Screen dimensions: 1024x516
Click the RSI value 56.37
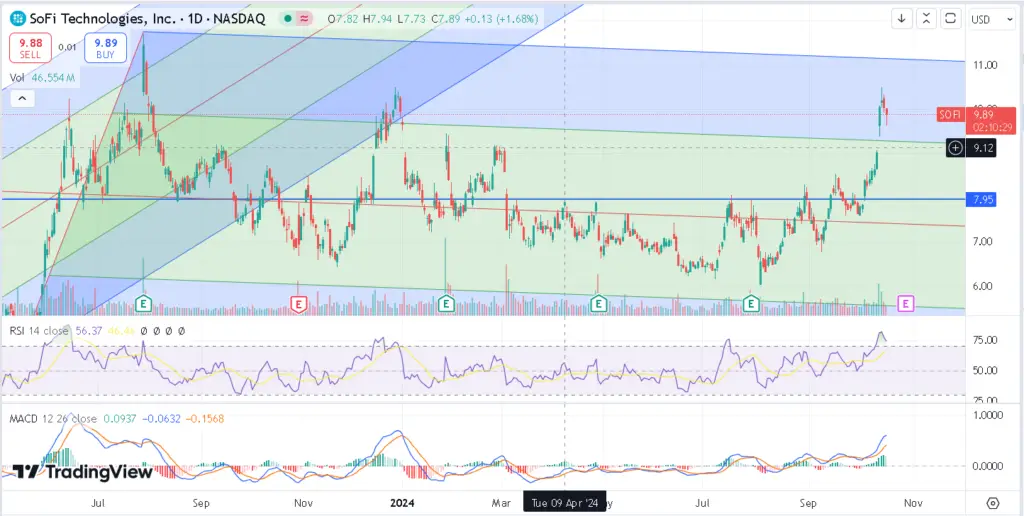(87, 331)
